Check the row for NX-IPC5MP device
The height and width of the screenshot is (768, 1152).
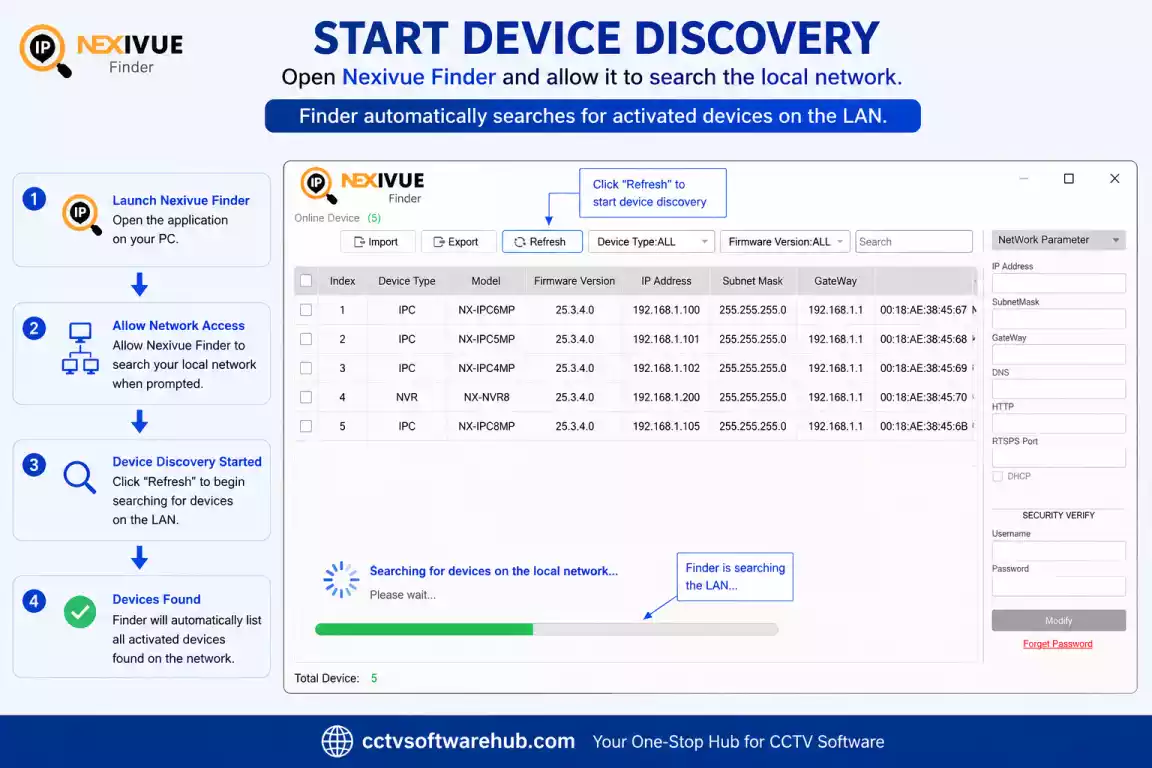306,339
